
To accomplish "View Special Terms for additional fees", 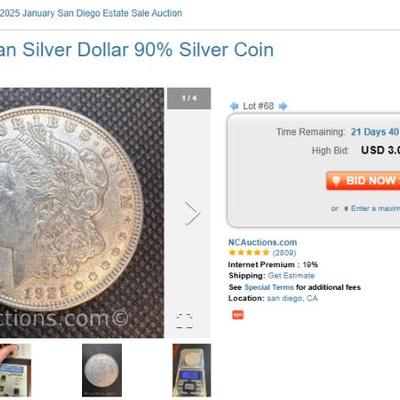I will pos(269,287).
